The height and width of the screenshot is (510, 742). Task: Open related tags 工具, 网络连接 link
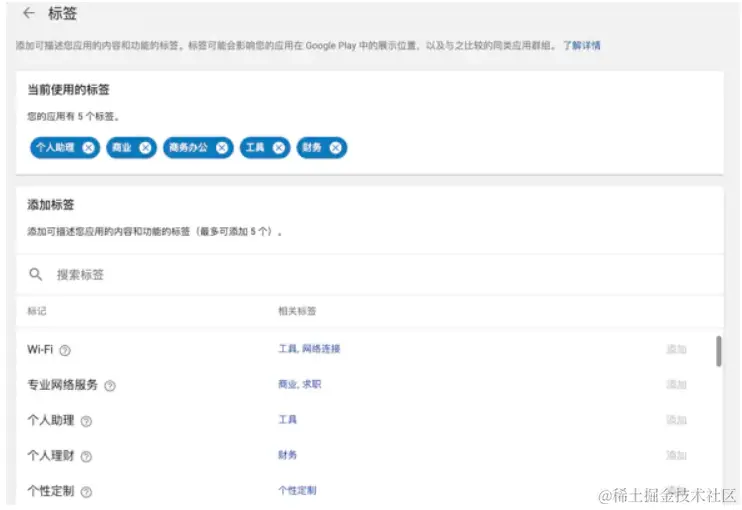[x=309, y=349]
